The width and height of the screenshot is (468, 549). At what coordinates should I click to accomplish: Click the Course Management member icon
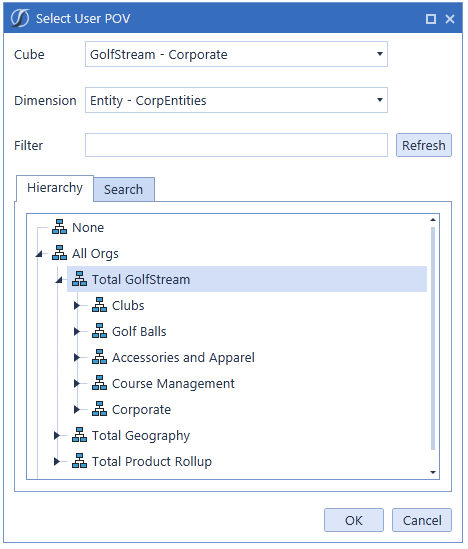(99, 383)
